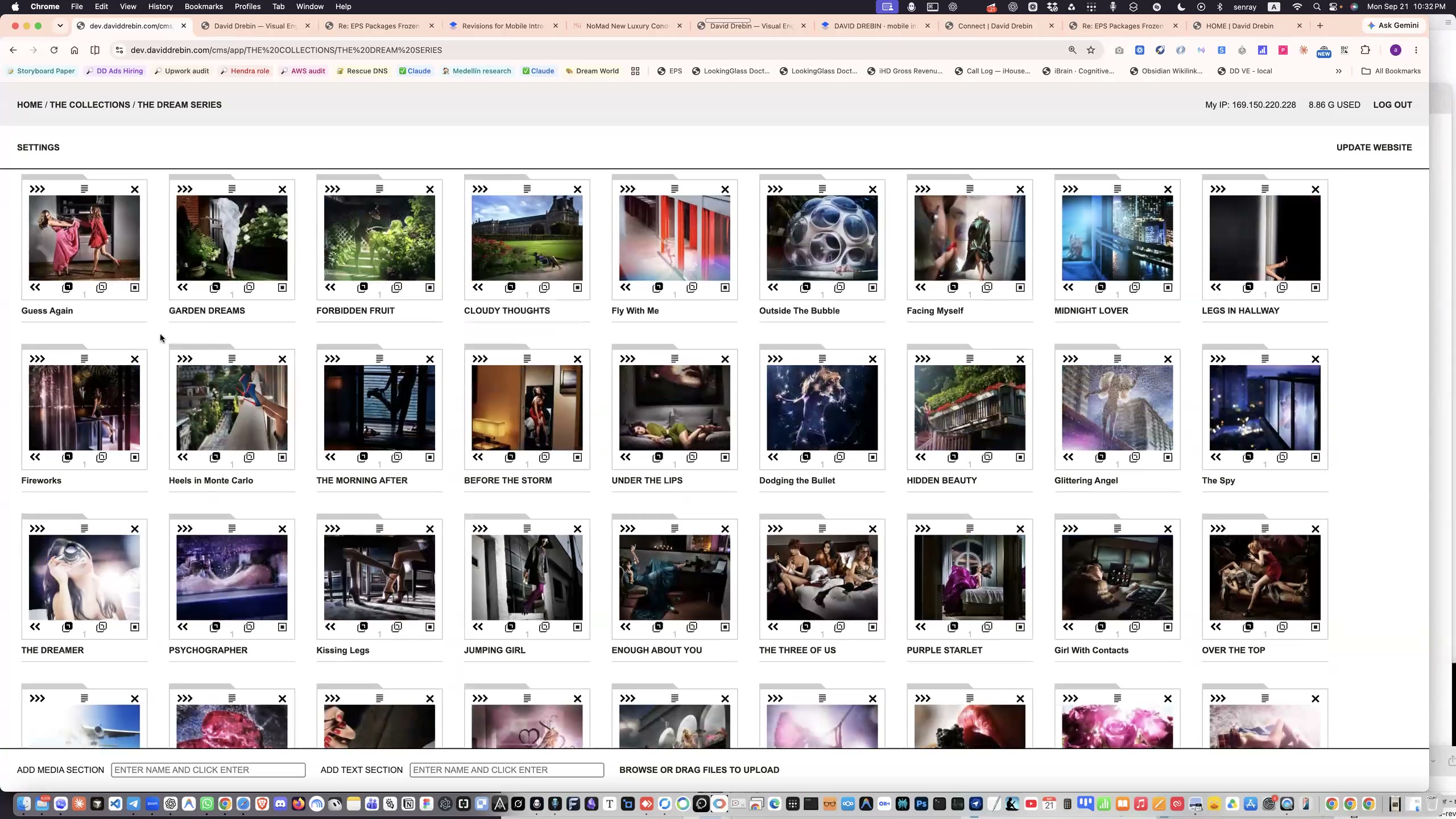Click filled stacked-squares icon on THE MORNING AFTER card

click(x=363, y=457)
